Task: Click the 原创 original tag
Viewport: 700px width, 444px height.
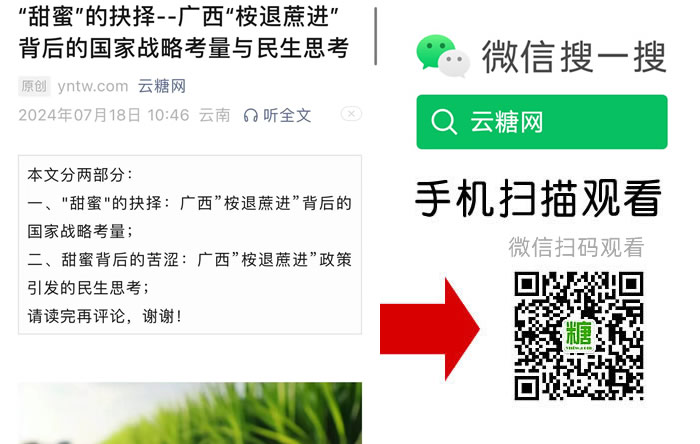Action: (x=34, y=86)
